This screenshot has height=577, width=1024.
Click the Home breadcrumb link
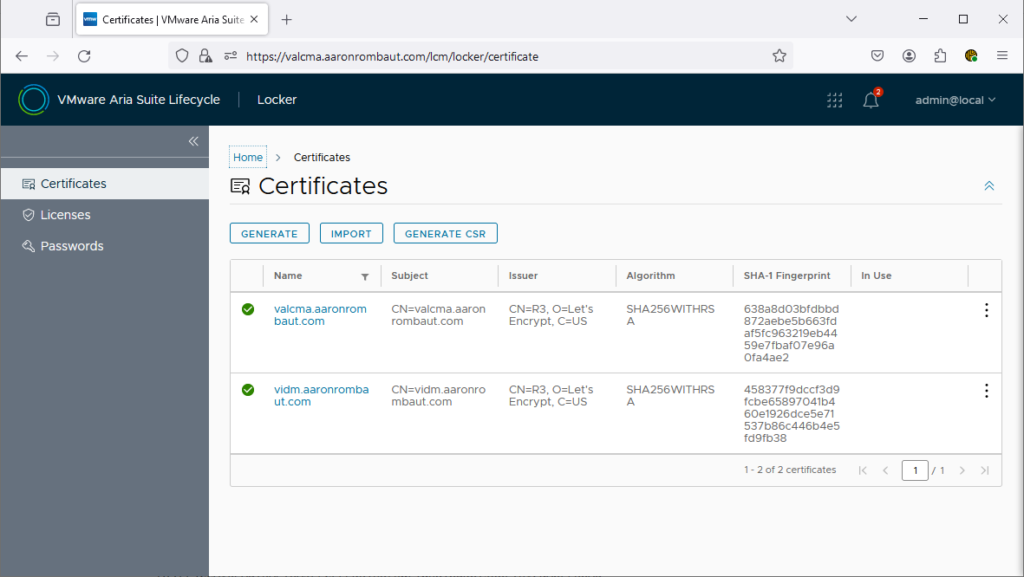[248, 157]
